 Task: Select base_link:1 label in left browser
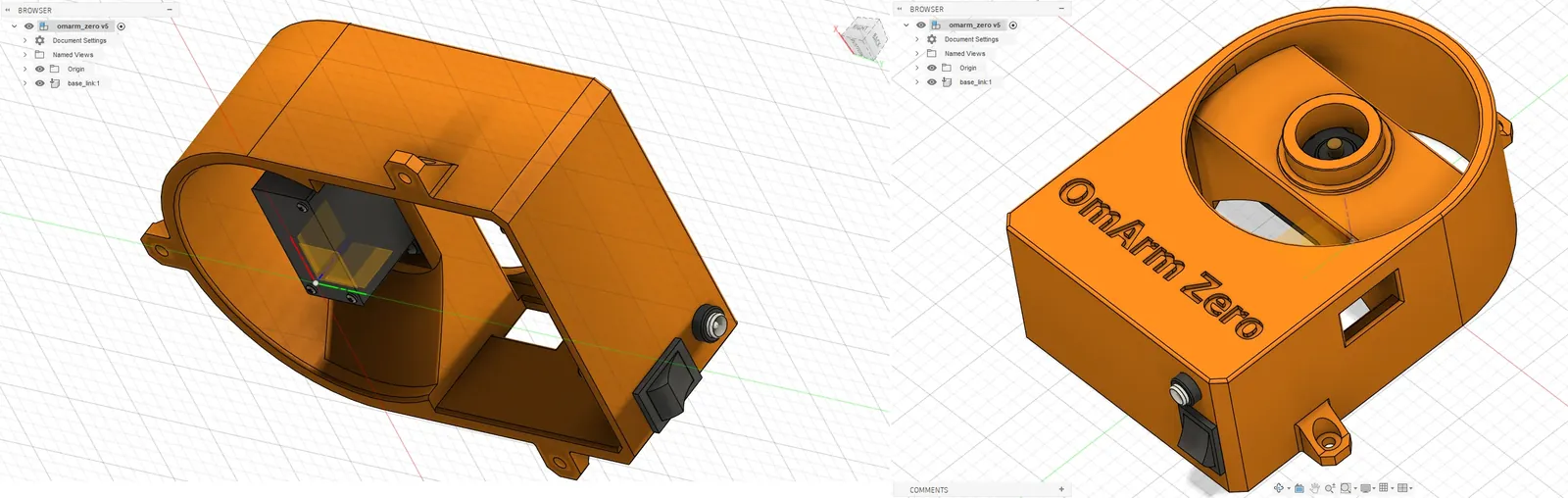(83, 83)
